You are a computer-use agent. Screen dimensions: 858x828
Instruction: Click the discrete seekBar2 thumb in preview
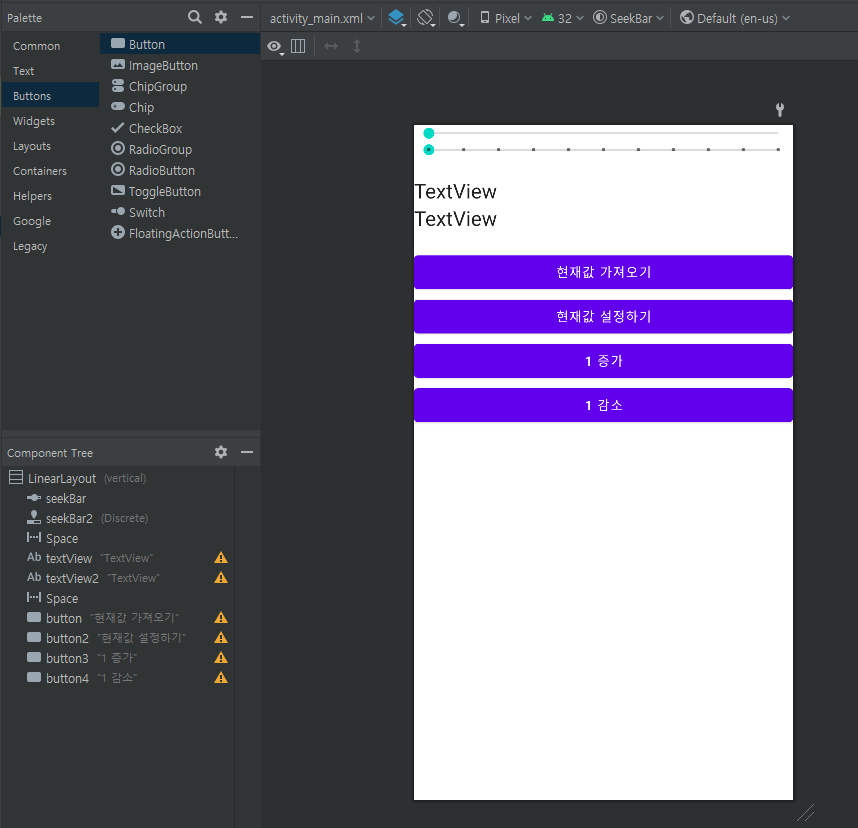pyautogui.click(x=429, y=149)
